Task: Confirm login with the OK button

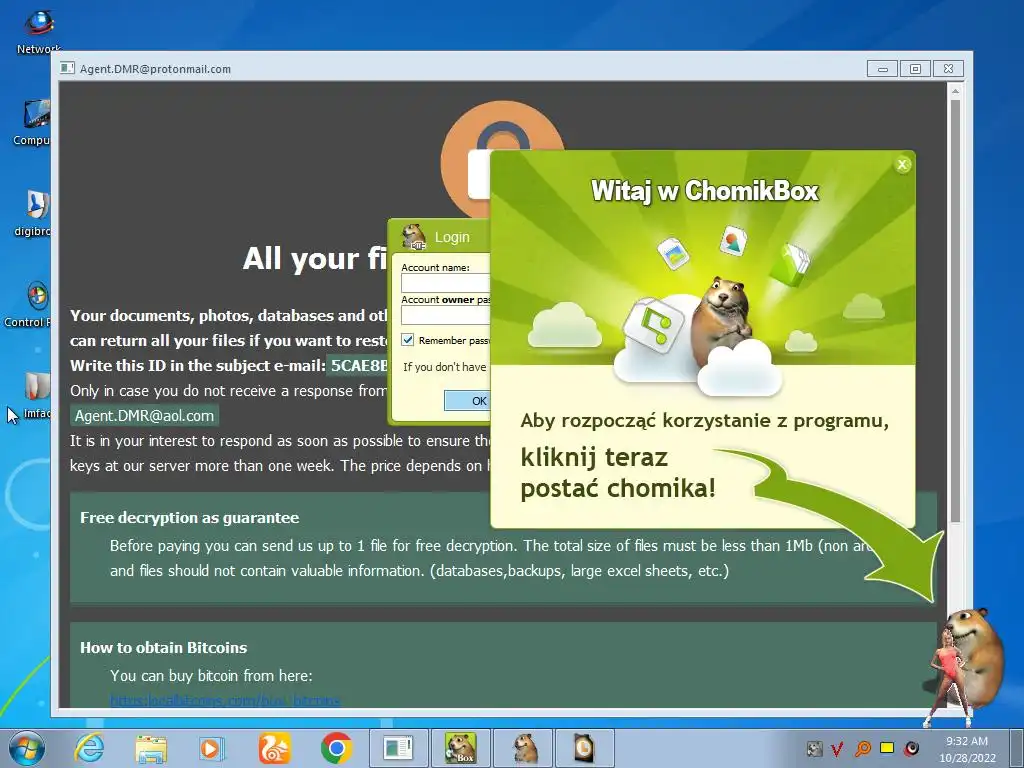Action: click(x=467, y=400)
